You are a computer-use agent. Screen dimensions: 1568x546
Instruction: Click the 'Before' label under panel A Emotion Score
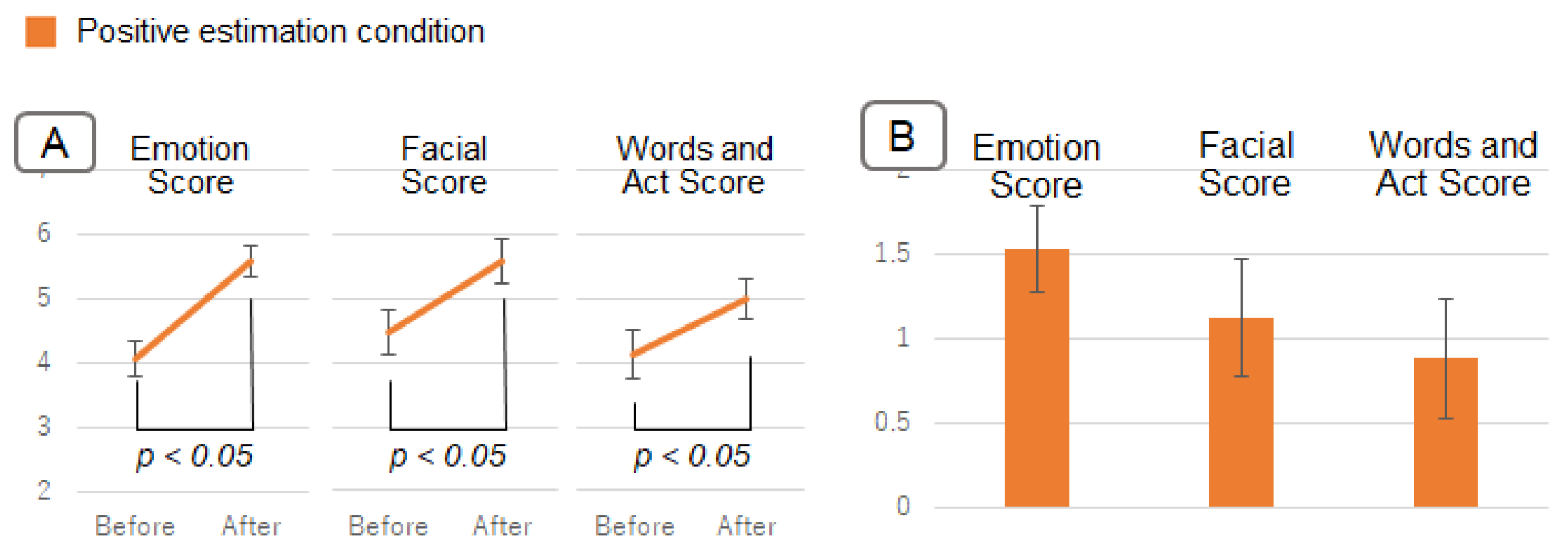(x=135, y=526)
